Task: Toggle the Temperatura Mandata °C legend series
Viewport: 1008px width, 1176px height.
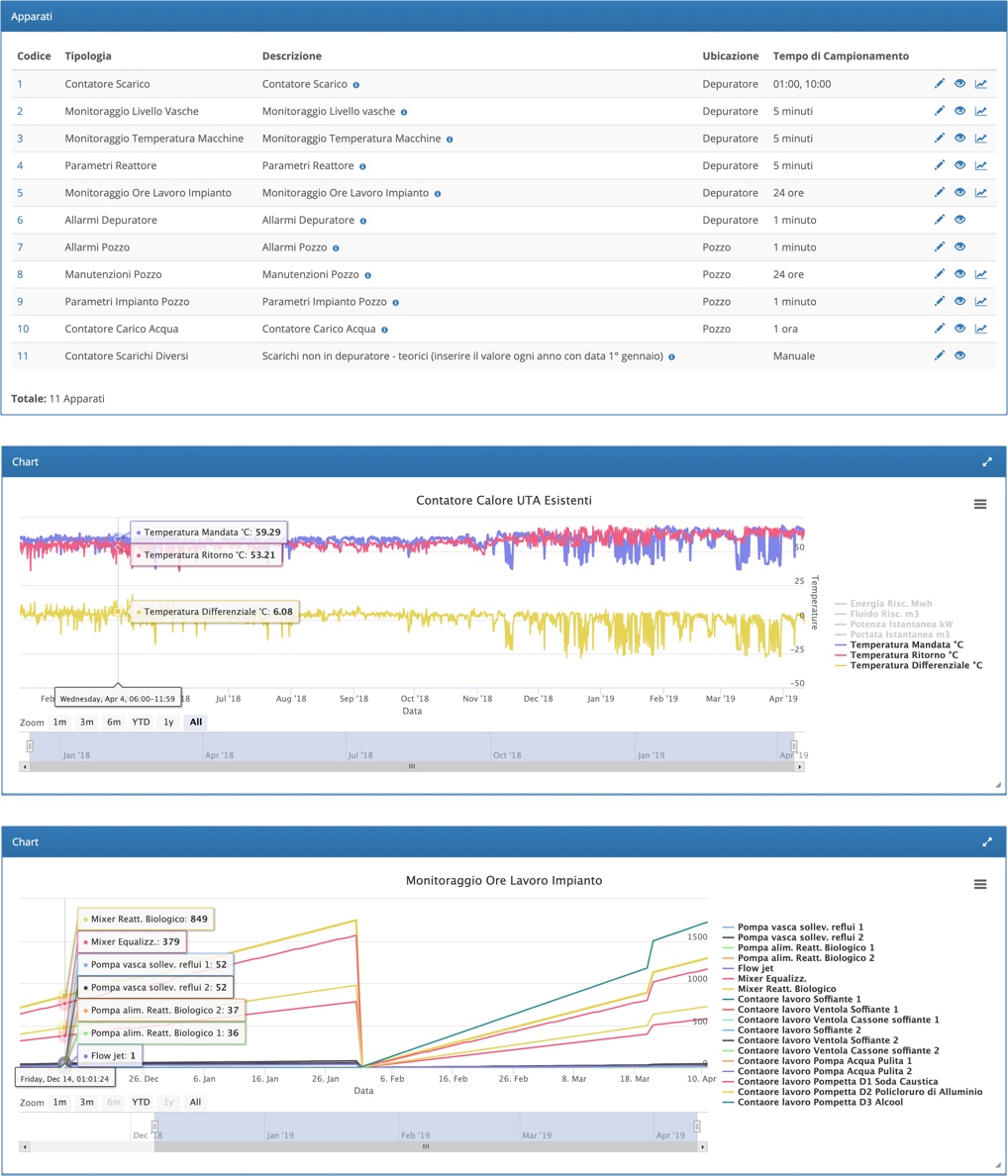Action: coord(906,644)
